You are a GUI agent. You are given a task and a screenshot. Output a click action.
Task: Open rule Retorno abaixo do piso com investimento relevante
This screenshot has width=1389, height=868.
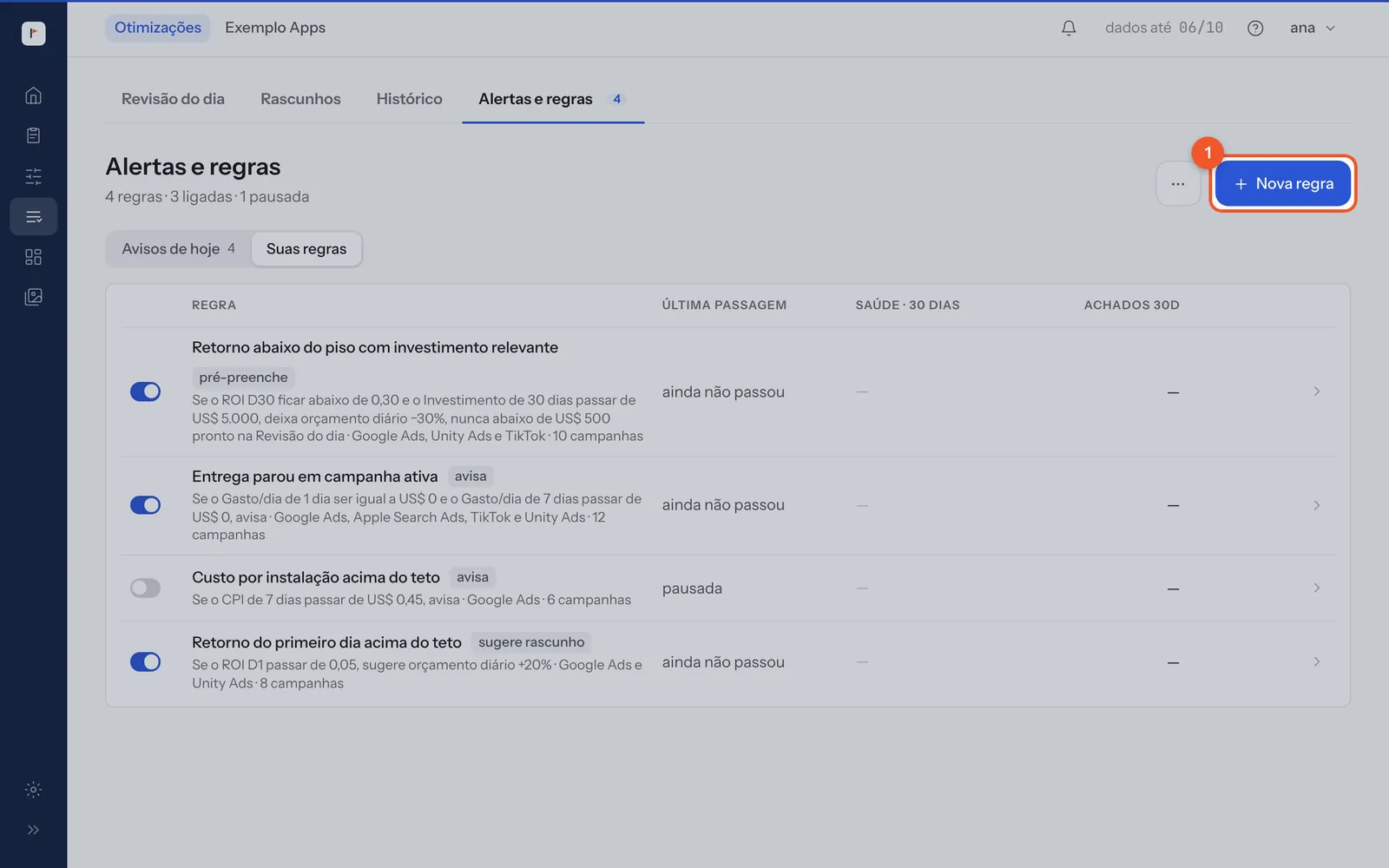(x=375, y=347)
